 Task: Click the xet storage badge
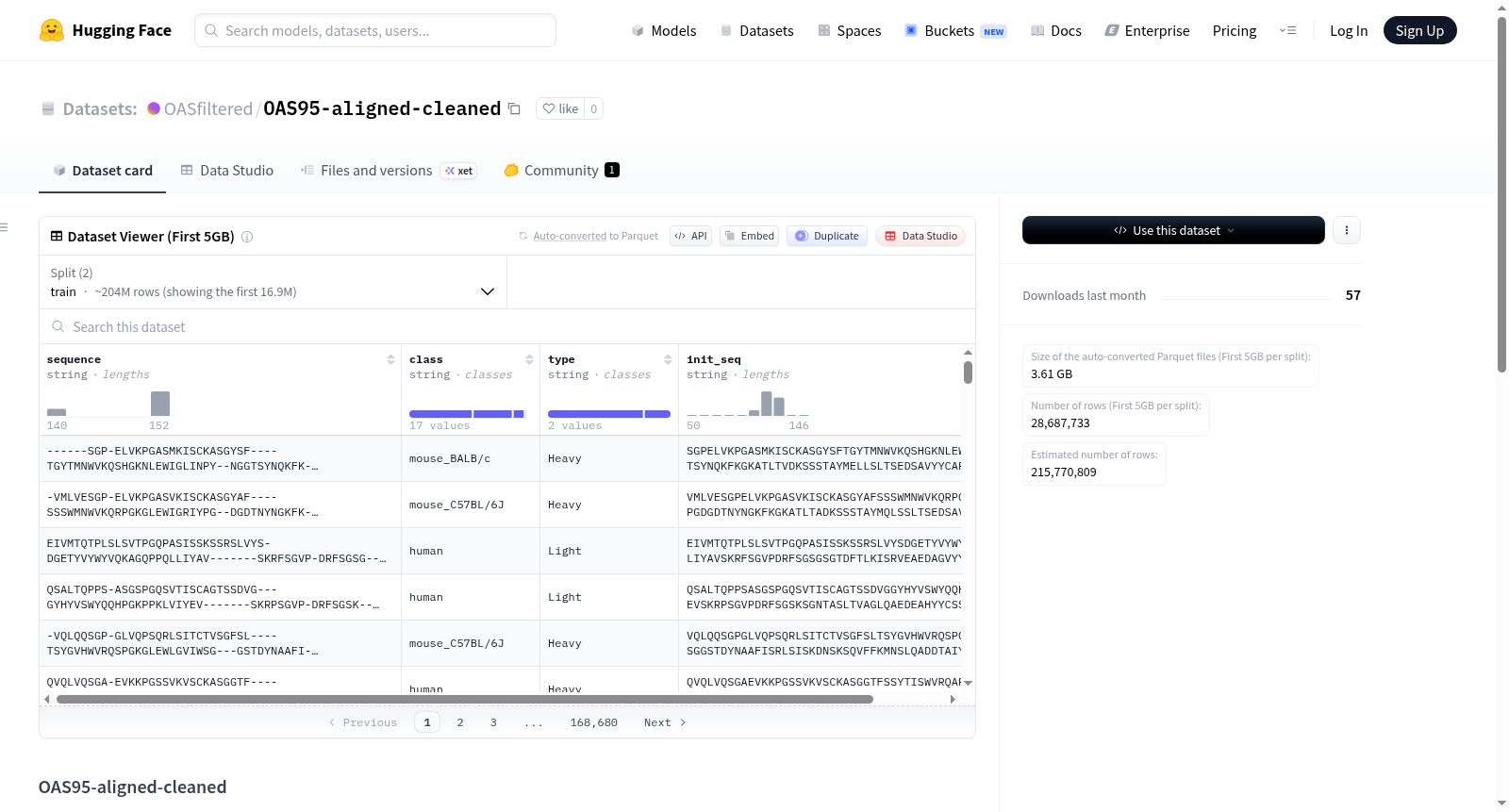[459, 171]
